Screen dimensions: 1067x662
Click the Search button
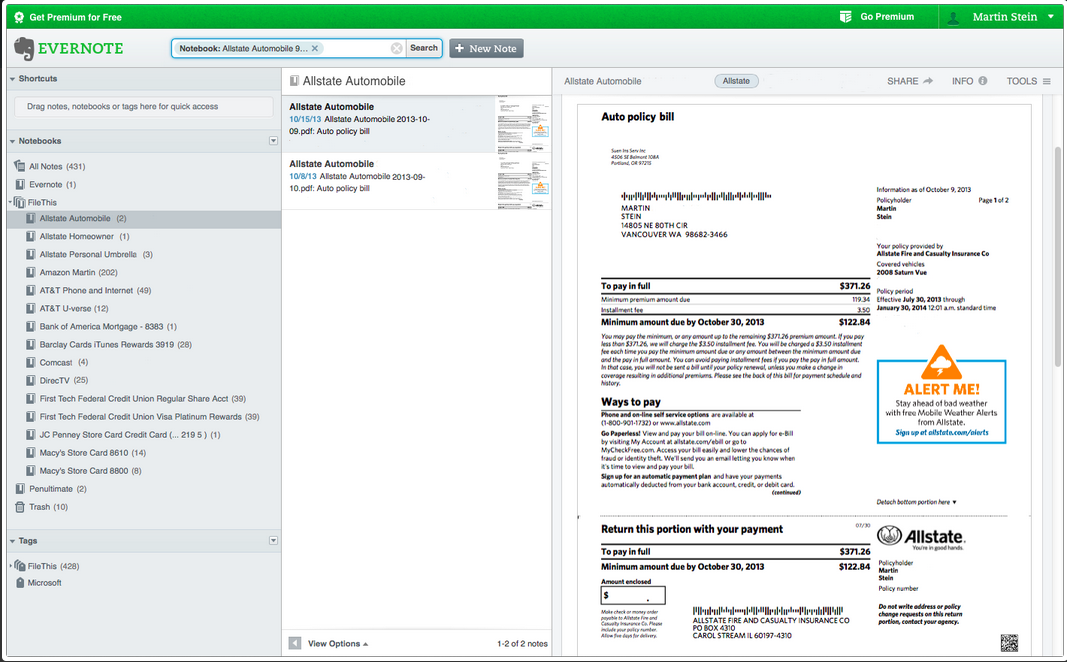pyautogui.click(x=423, y=48)
